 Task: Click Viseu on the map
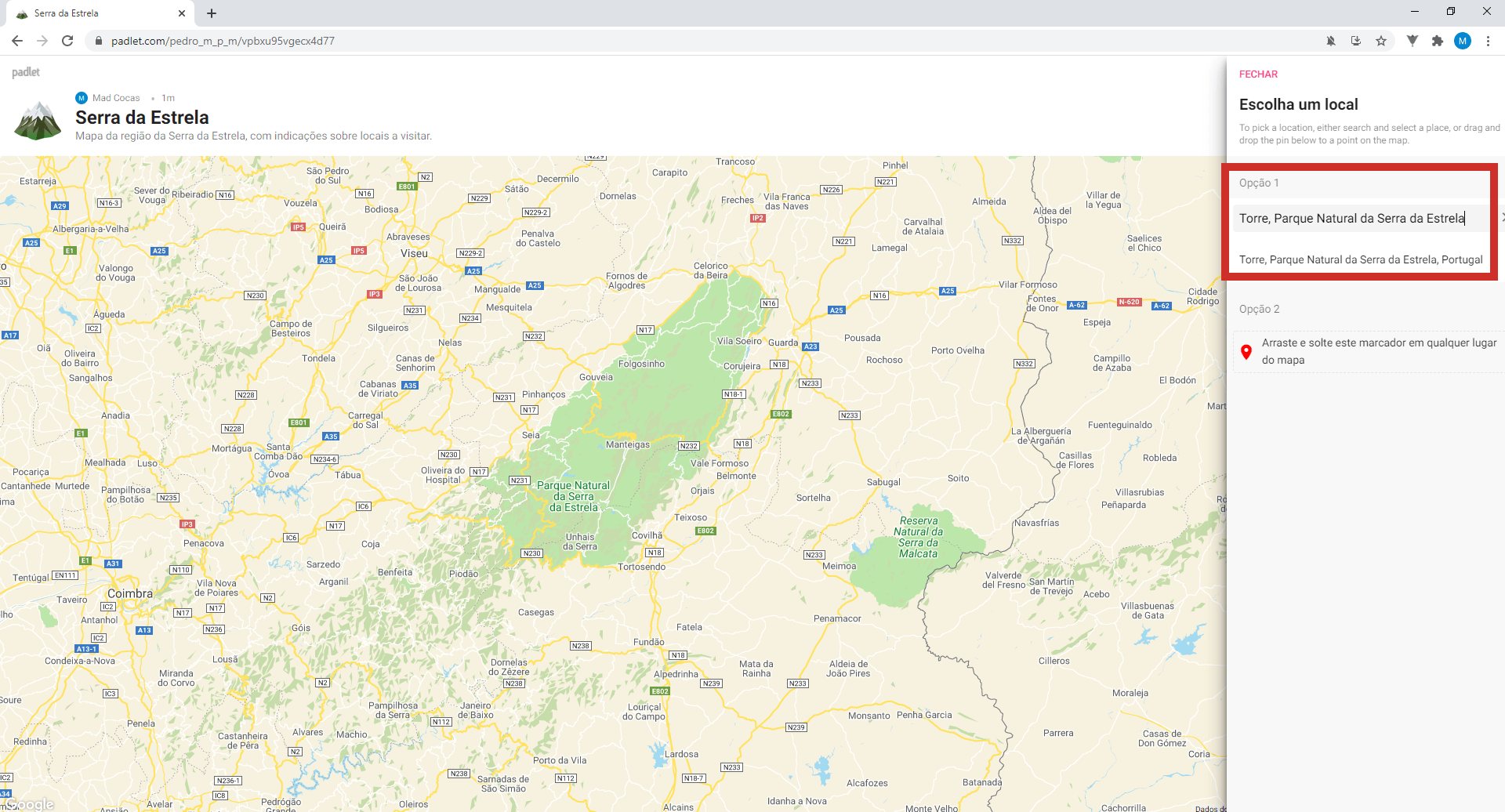(x=414, y=253)
